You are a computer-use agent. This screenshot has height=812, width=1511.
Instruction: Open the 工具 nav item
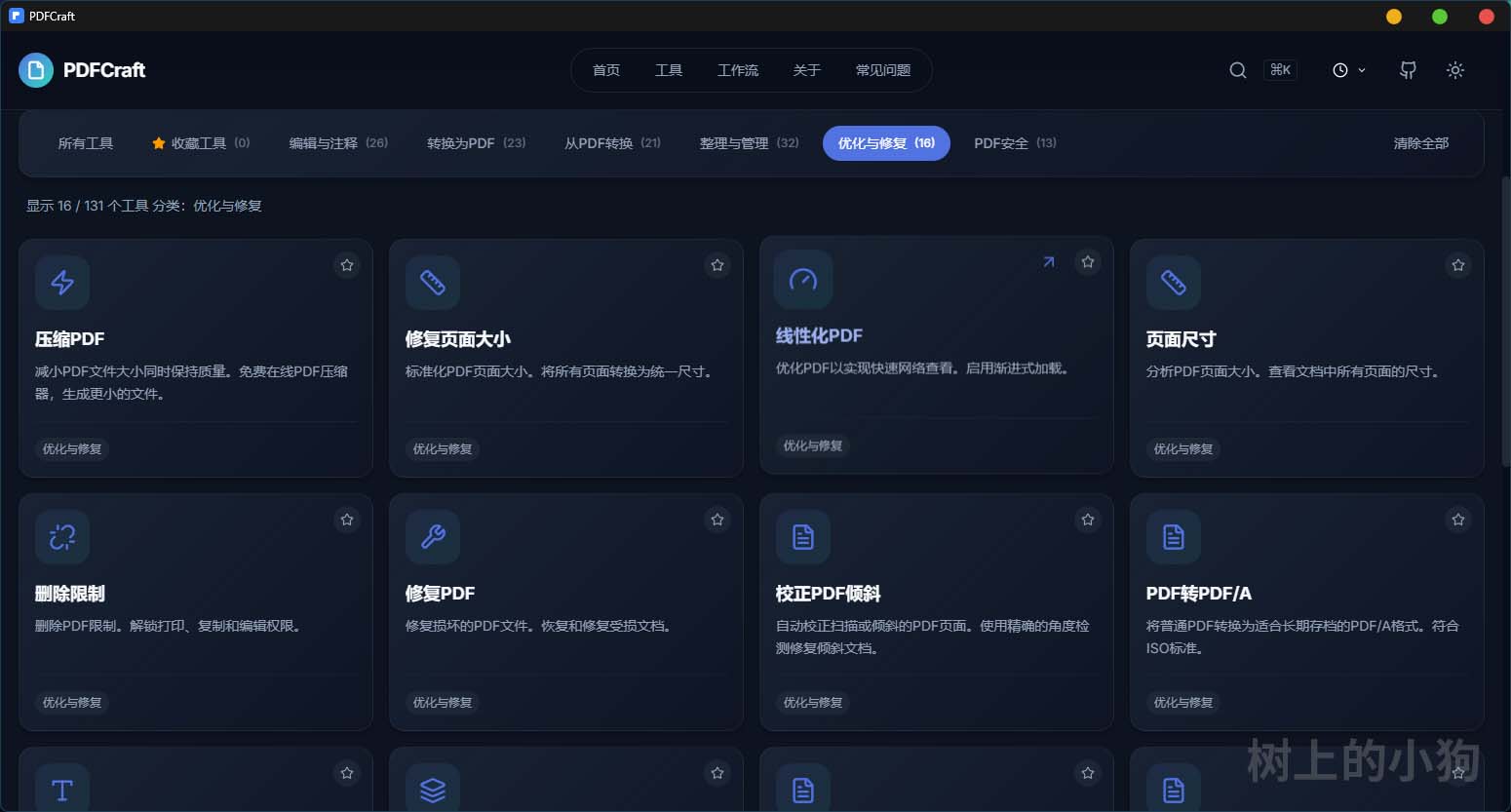(669, 70)
